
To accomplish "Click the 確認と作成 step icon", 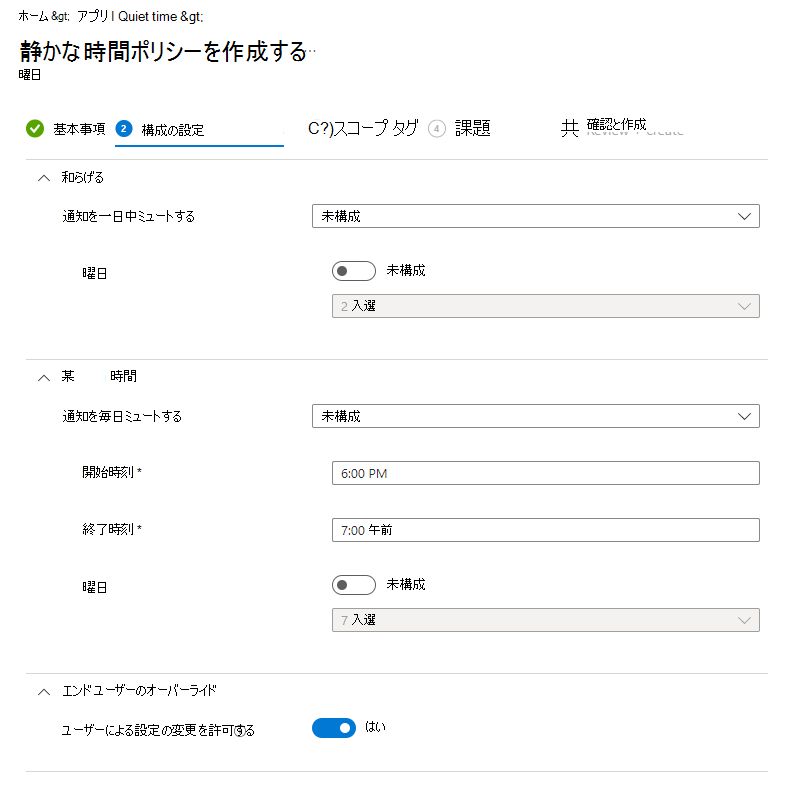I will coord(567,128).
